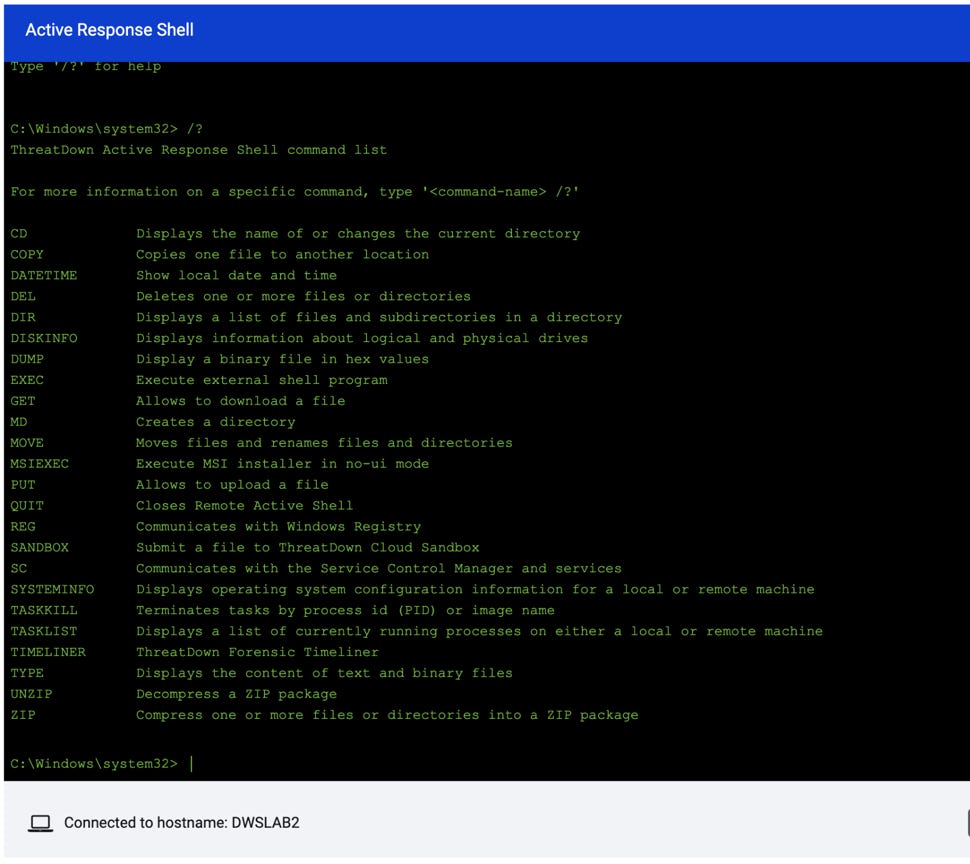Click the COPY command name
This screenshot has height=864, width=970.
pyautogui.click(x=27, y=255)
